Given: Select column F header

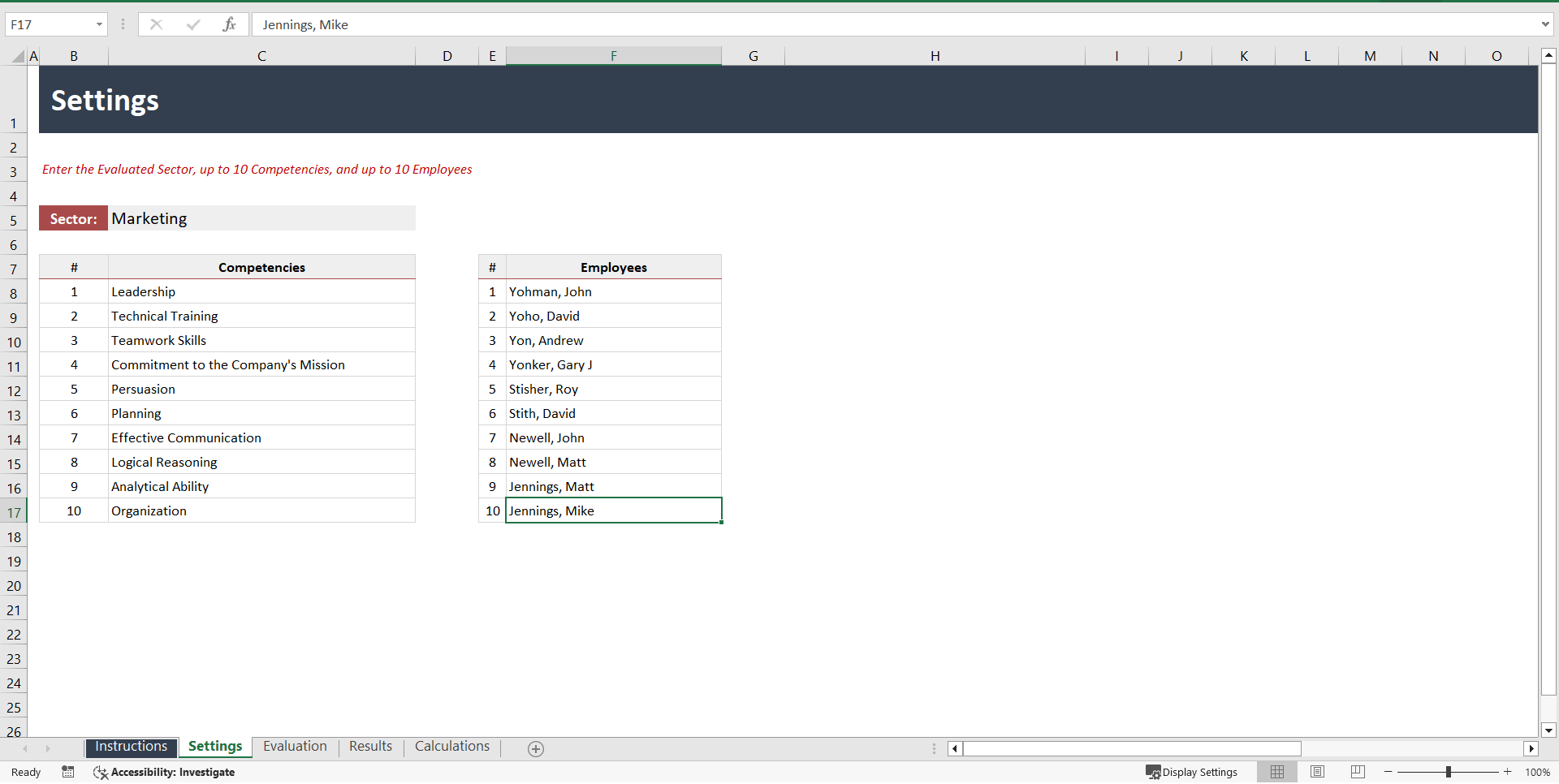Looking at the screenshot, I should coord(613,56).
